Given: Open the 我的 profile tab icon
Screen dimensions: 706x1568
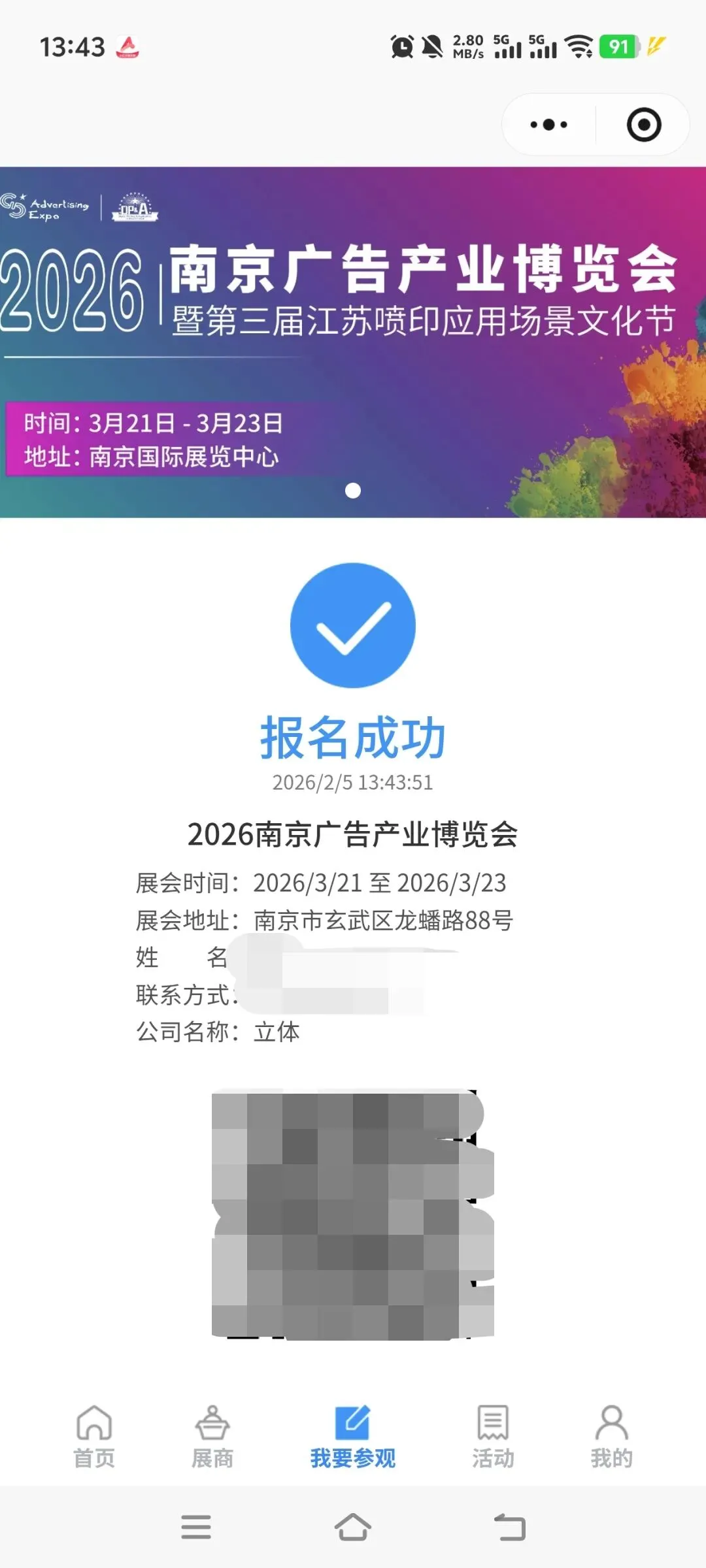Looking at the screenshot, I should 611,1422.
